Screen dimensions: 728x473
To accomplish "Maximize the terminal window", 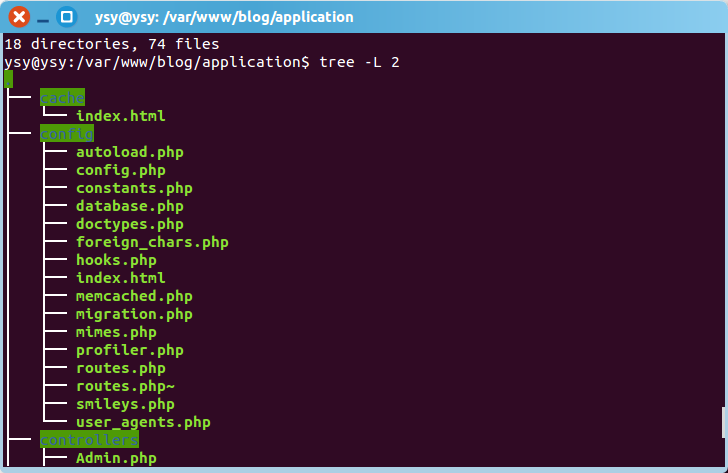I will click(67, 17).
